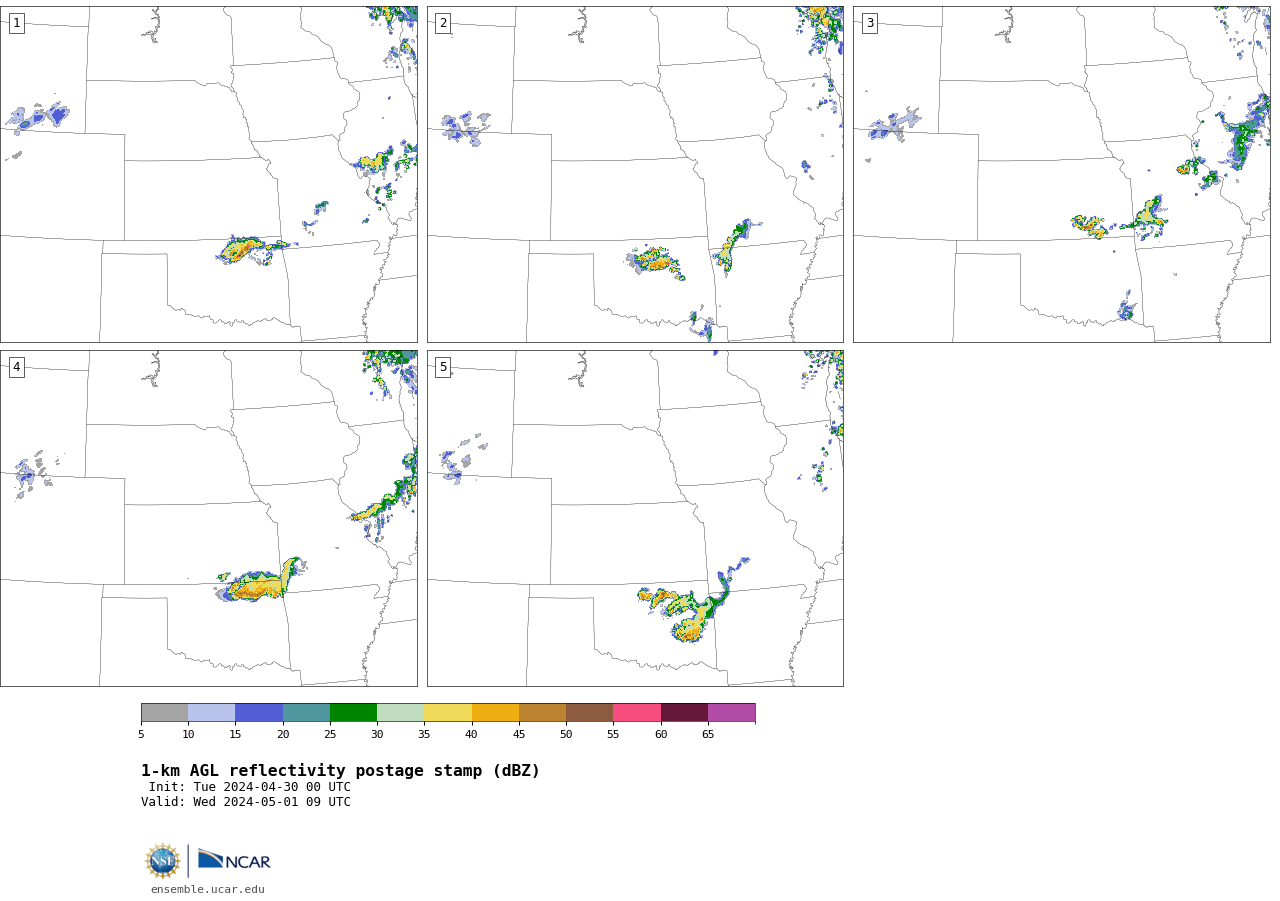Click the NSF logo icon
Image resolution: width=1280 pixels, height=901 pixels.
(x=163, y=861)
